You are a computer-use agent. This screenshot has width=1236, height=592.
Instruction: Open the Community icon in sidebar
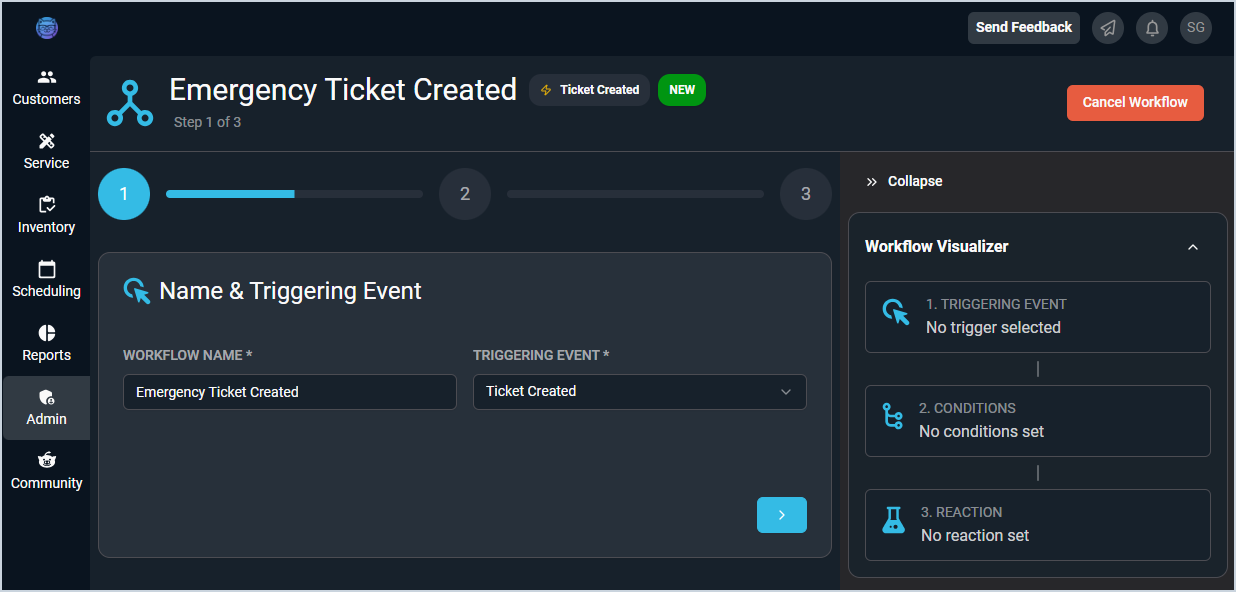click(47, 461)
